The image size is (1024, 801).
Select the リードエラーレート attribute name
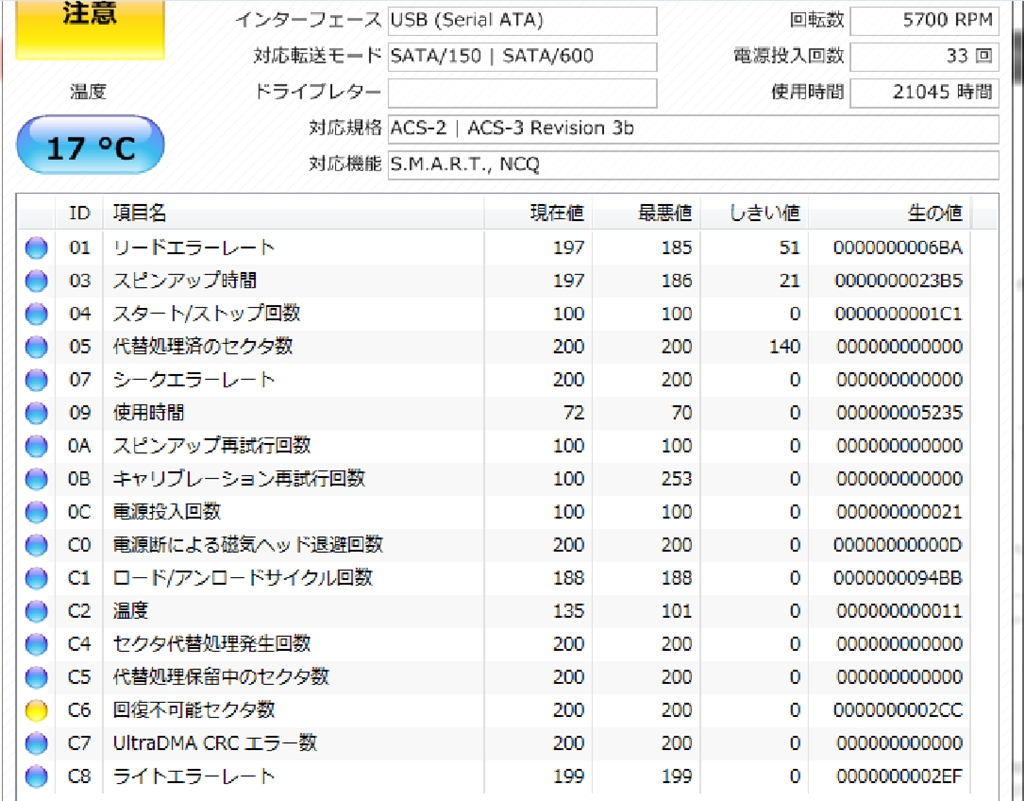pos(193,248)
